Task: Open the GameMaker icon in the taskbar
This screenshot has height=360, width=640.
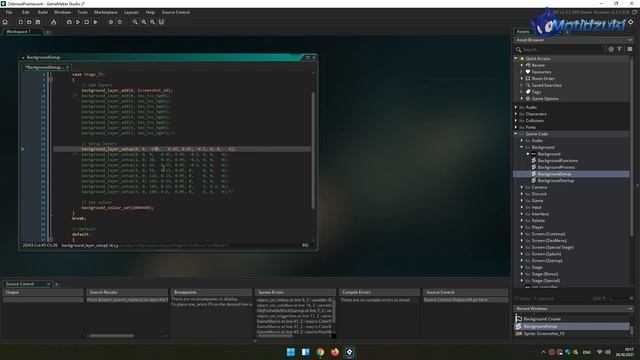Action: (x=349, y=352)
